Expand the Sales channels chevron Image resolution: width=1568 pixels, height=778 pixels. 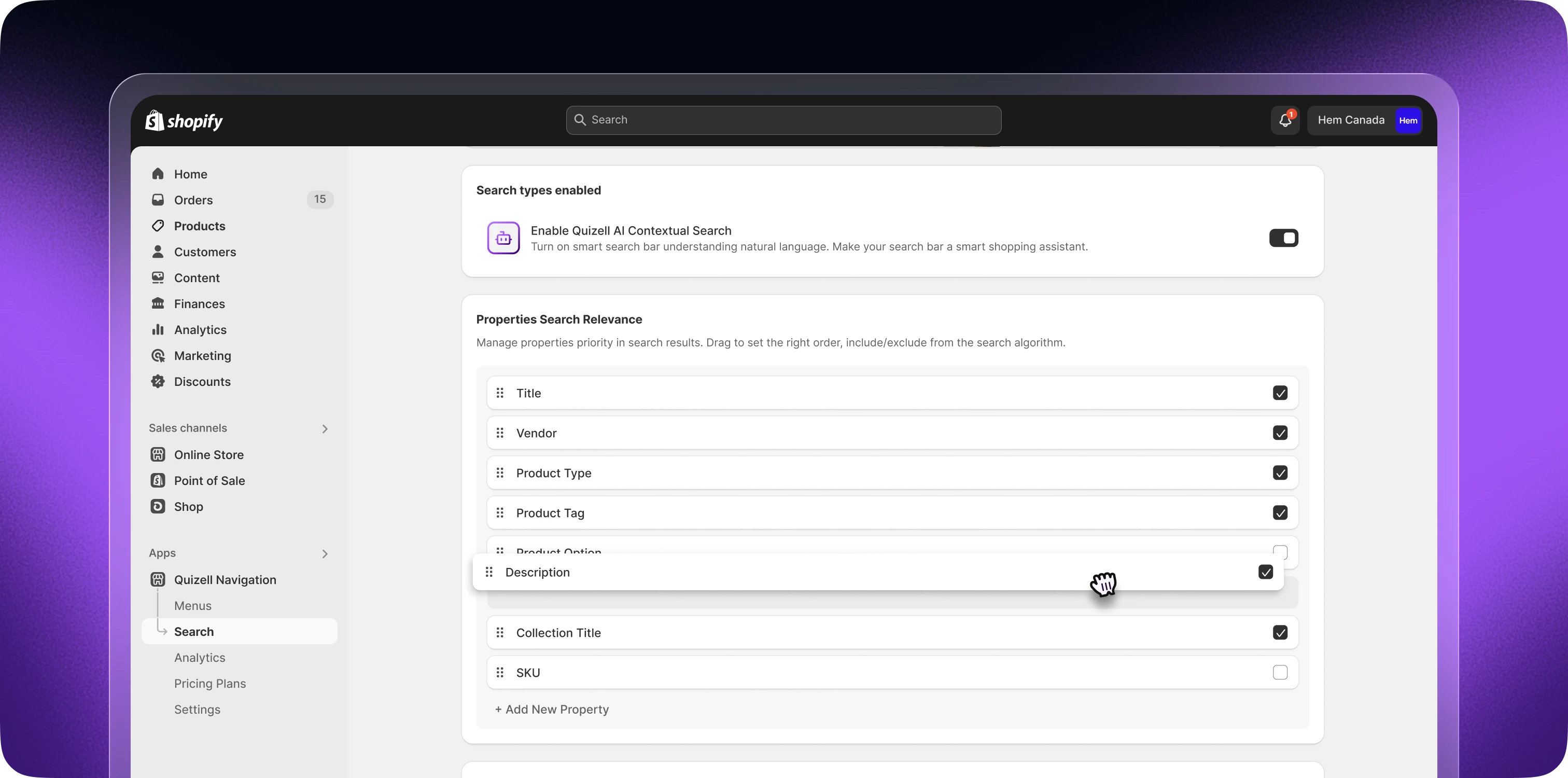tap(325, 428)
